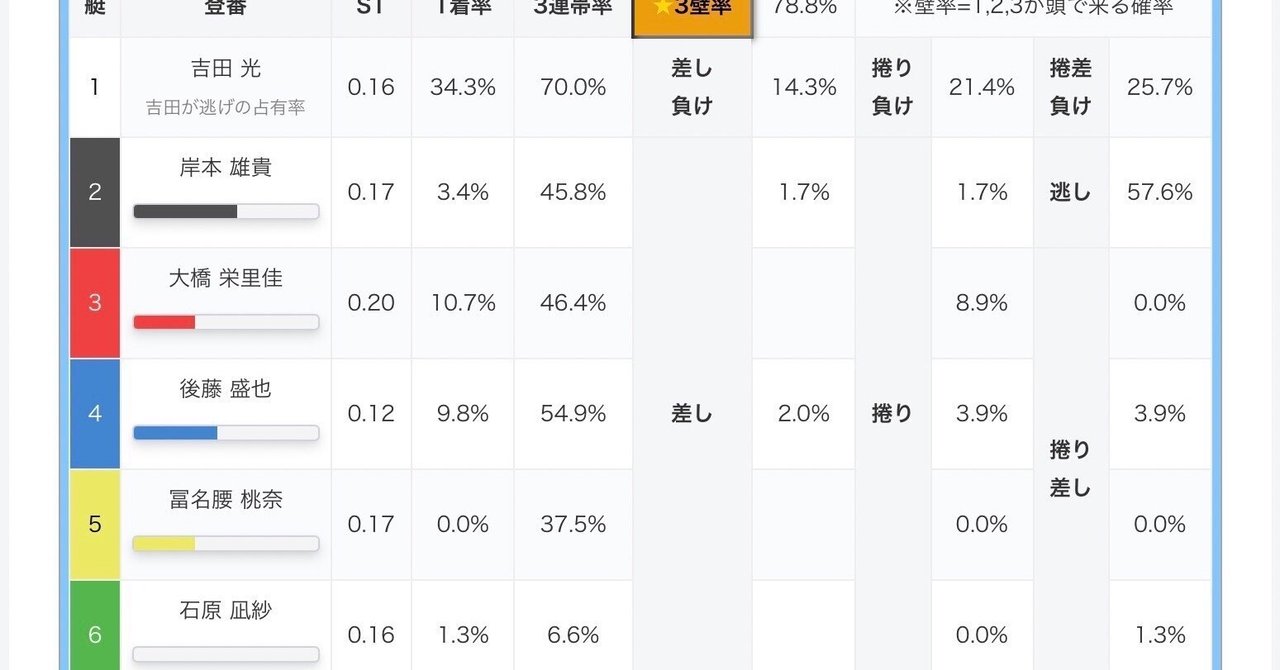
Task: Click the yellow boat number 5 cell
Action: (x=95, y=524)
